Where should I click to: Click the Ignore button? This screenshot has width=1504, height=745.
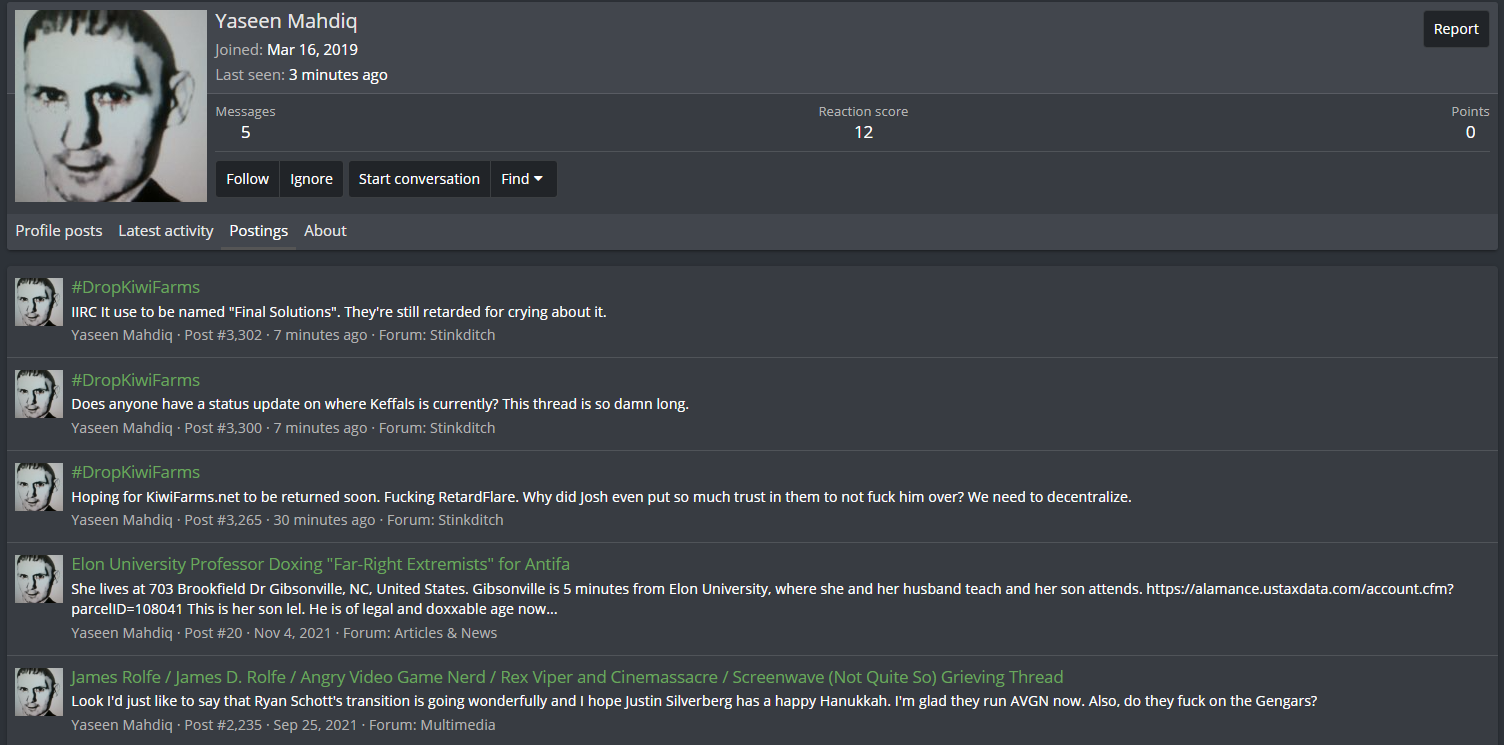click(311, 179)
